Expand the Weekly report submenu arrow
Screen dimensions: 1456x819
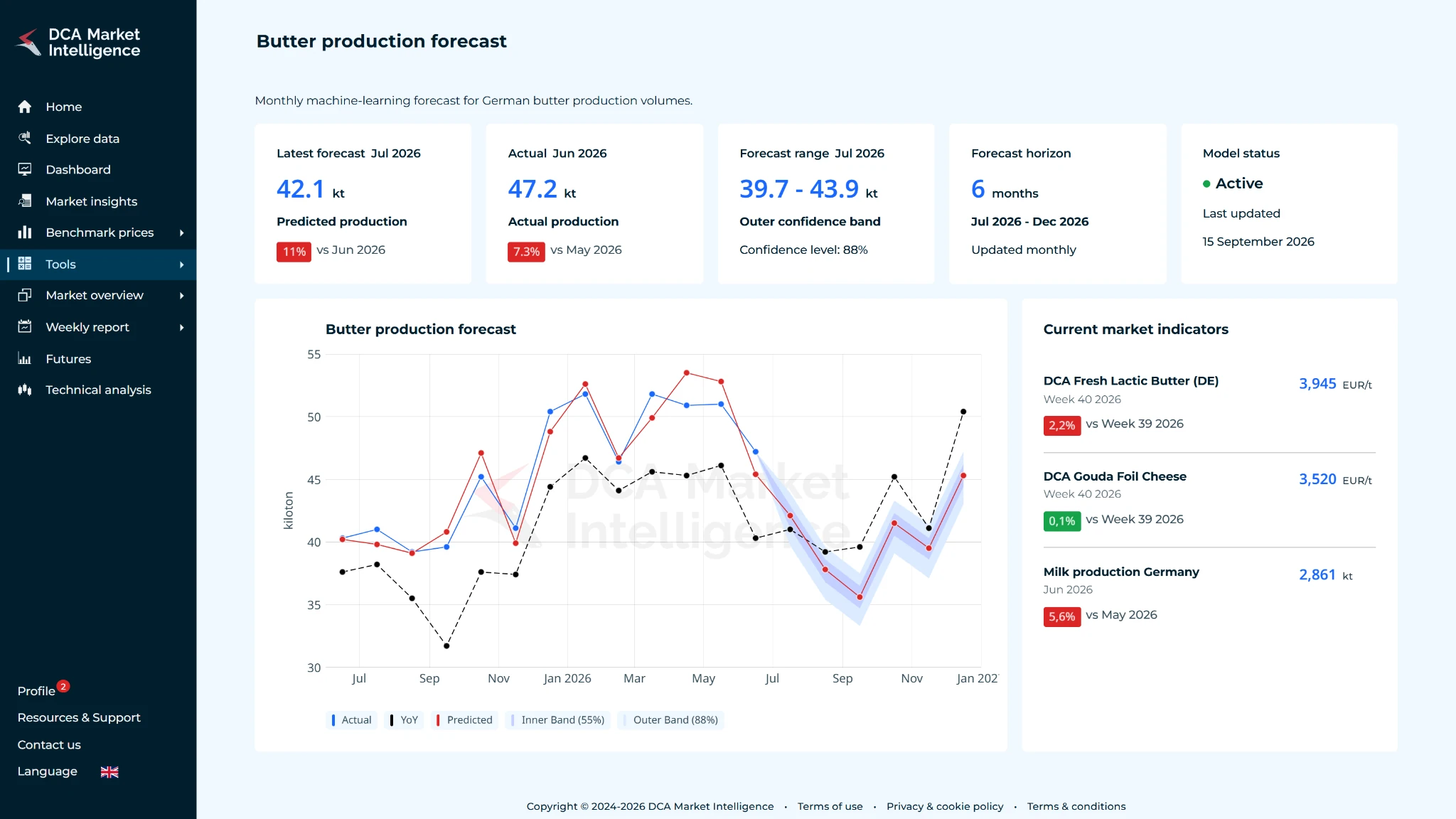182,327
